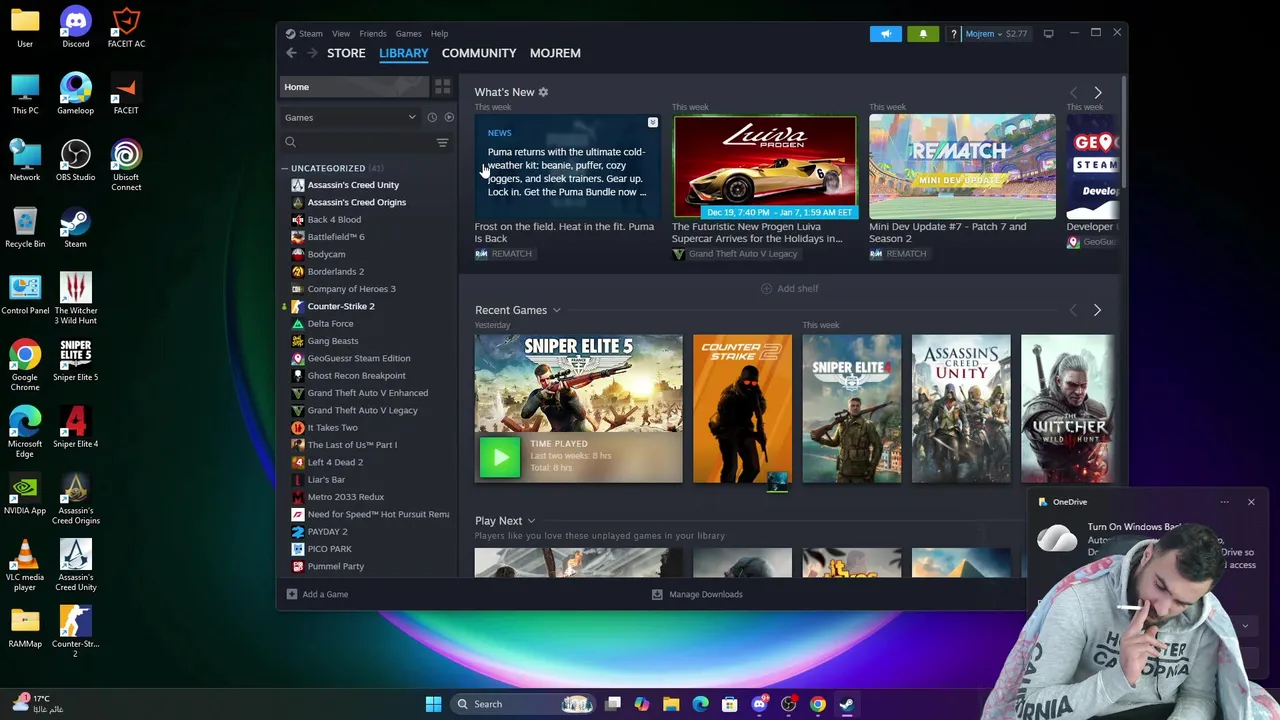
Task: Go back using the Steam back arrow
Action: pos(291,53)
